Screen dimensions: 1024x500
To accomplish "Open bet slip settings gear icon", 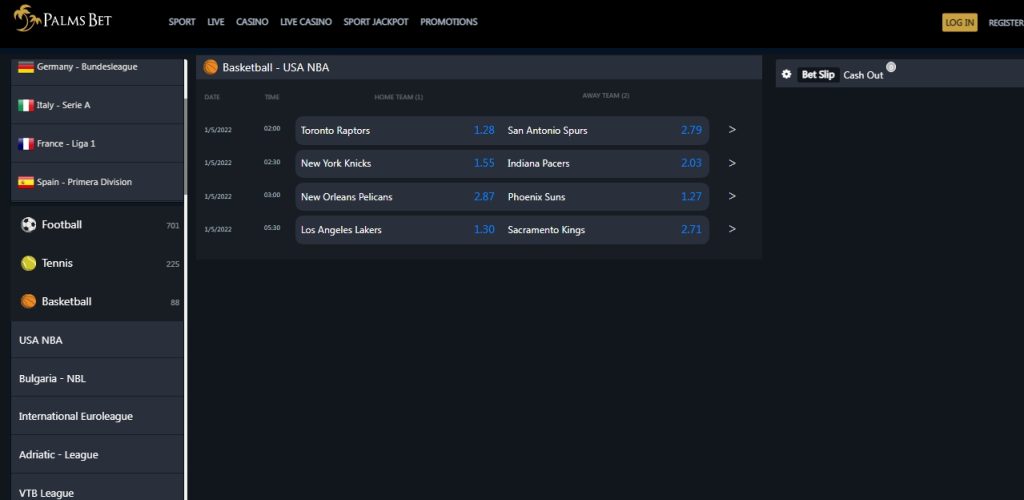I will [786, 74].
